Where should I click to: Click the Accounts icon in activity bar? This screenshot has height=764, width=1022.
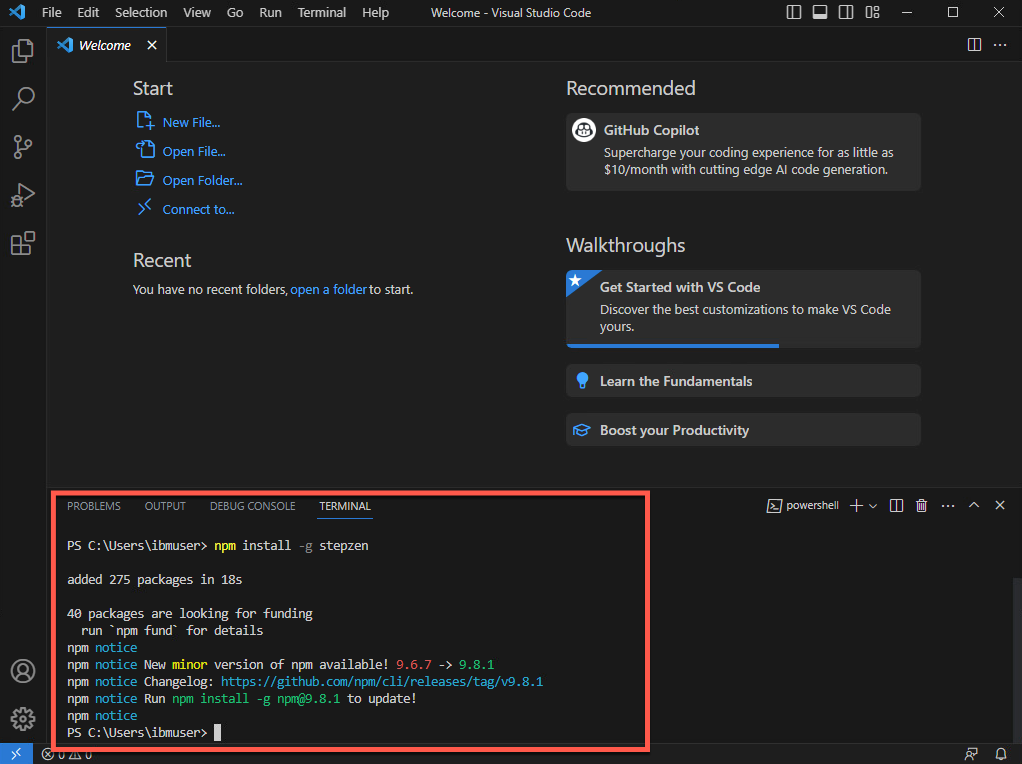click(22, 671)
